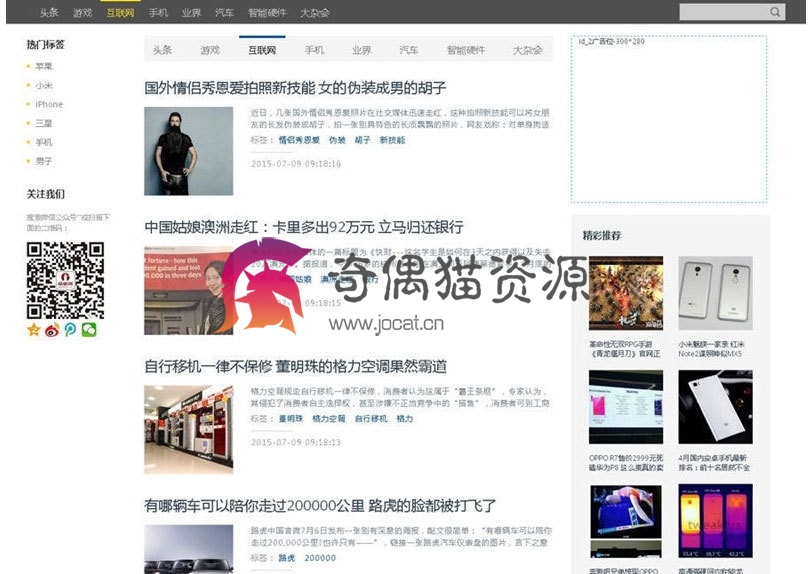Open article 自行移机一律不保修 headline
The height and width of the screenshot is (574, 812).
click(296, 366)
